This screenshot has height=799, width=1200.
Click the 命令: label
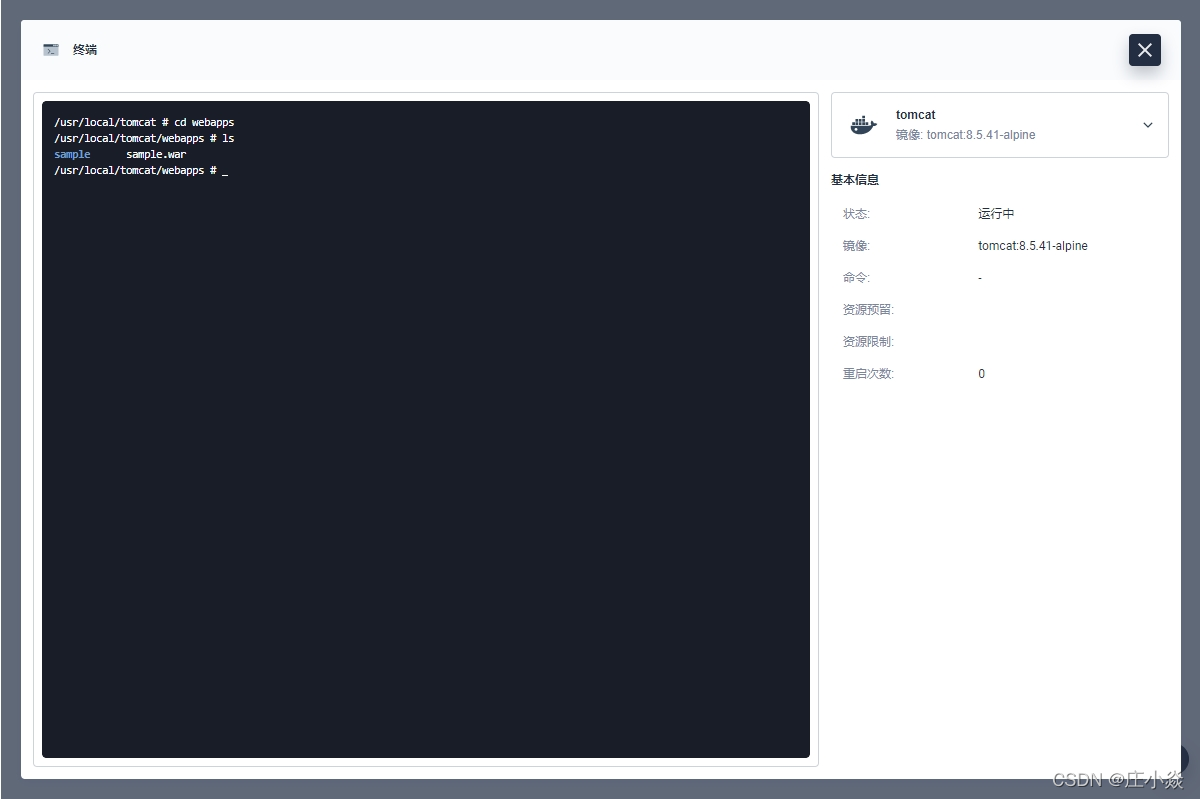856,278
